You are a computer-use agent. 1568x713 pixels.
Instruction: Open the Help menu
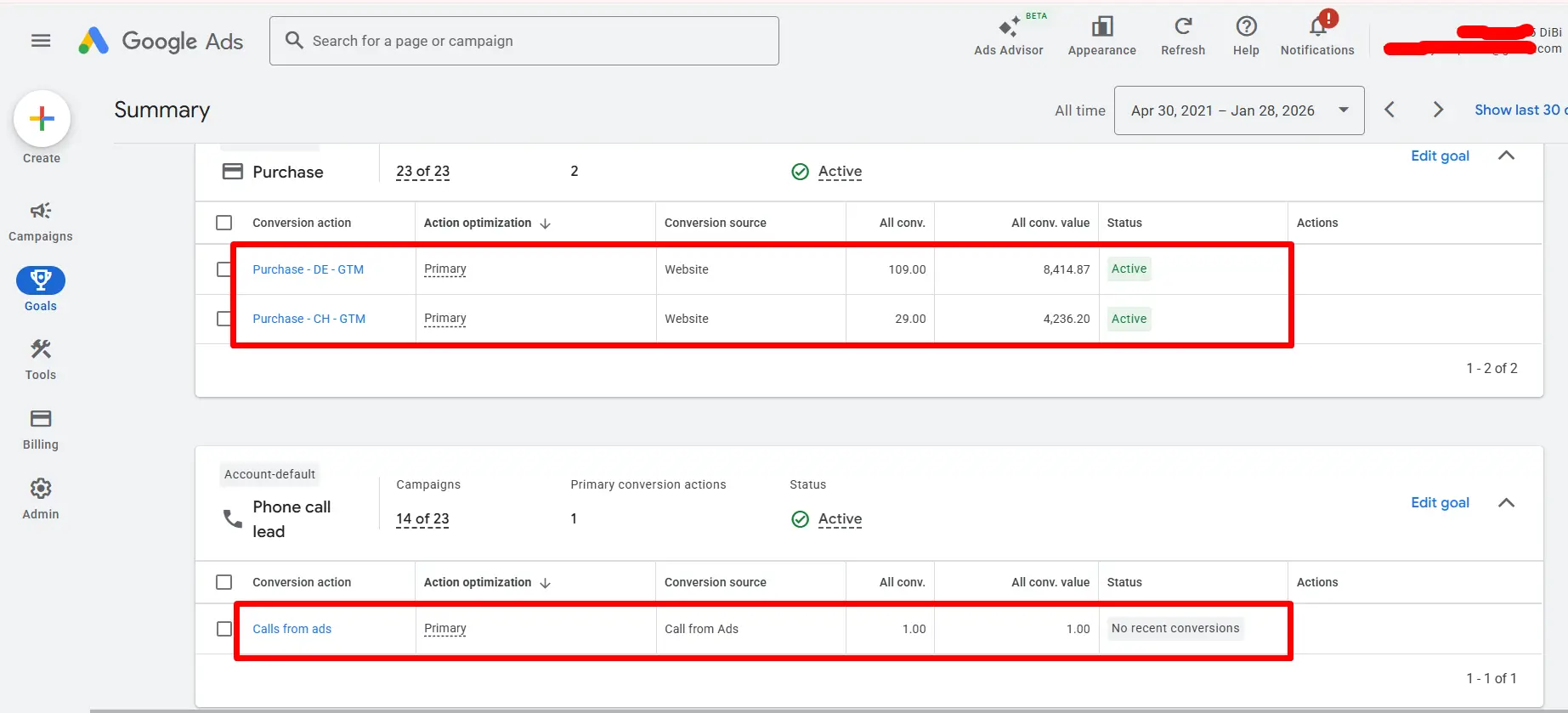pos(1246,37)
